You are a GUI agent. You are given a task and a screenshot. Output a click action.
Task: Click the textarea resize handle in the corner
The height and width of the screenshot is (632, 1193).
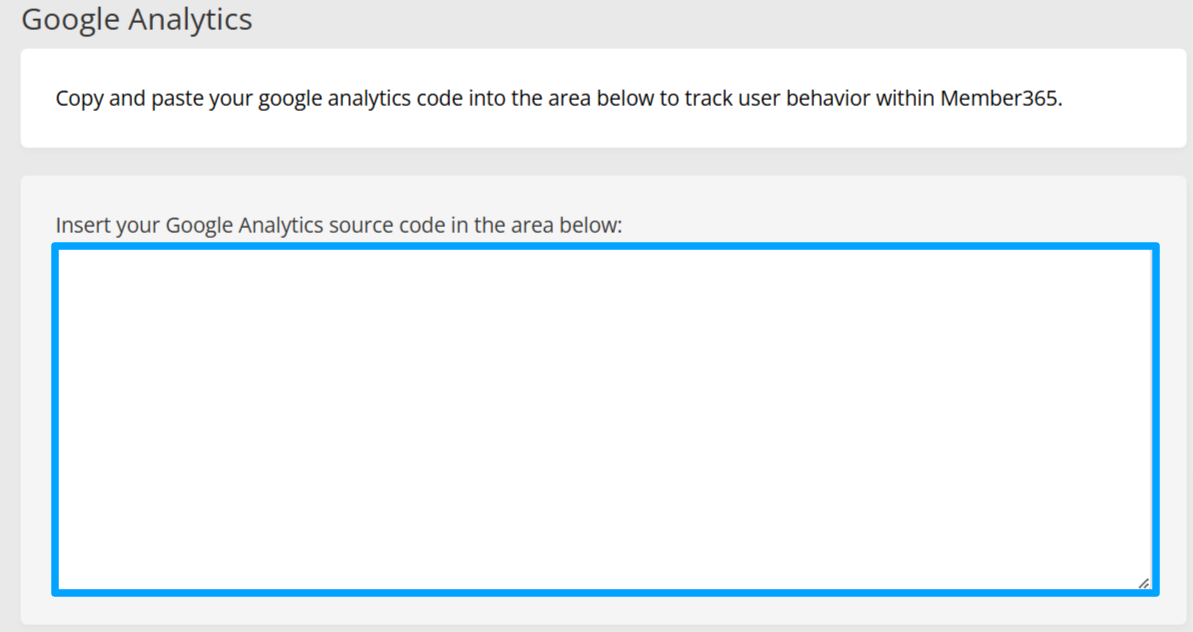tap(1143, 583)
